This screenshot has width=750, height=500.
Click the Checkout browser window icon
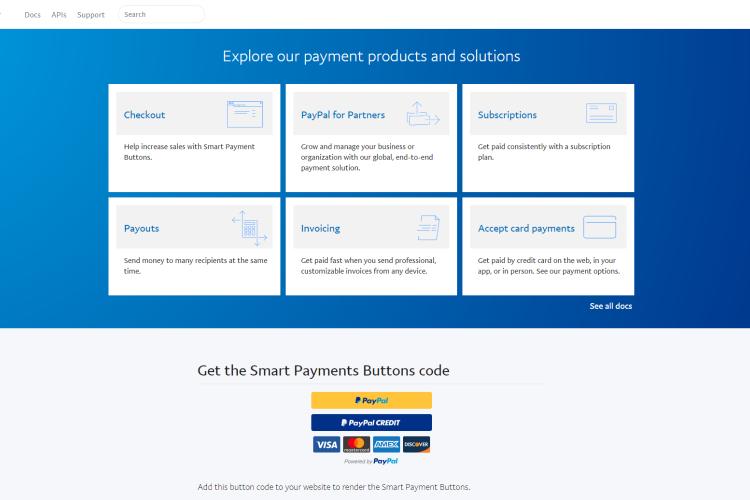point(245,114)
